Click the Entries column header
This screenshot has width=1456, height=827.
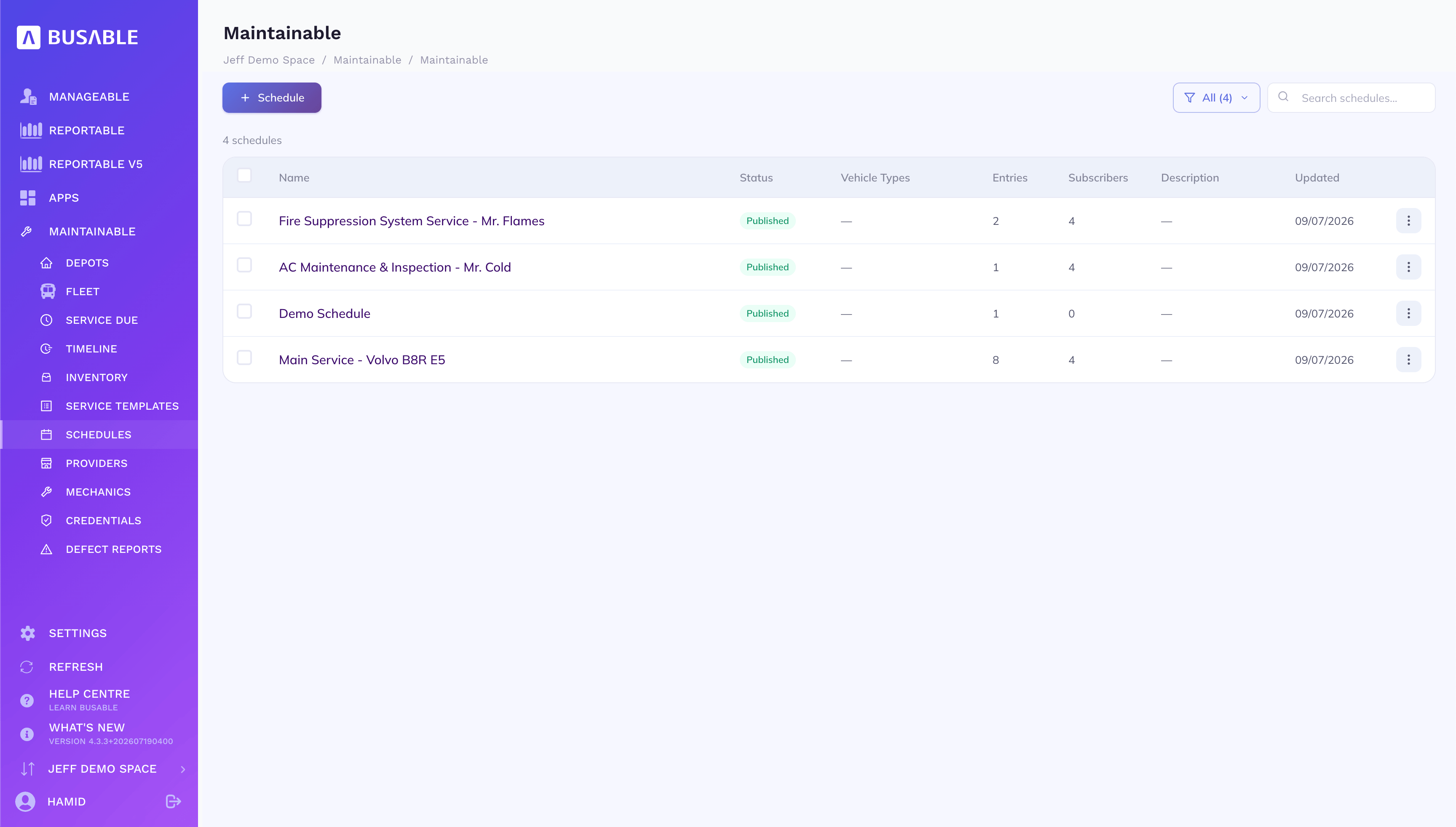1010,178
